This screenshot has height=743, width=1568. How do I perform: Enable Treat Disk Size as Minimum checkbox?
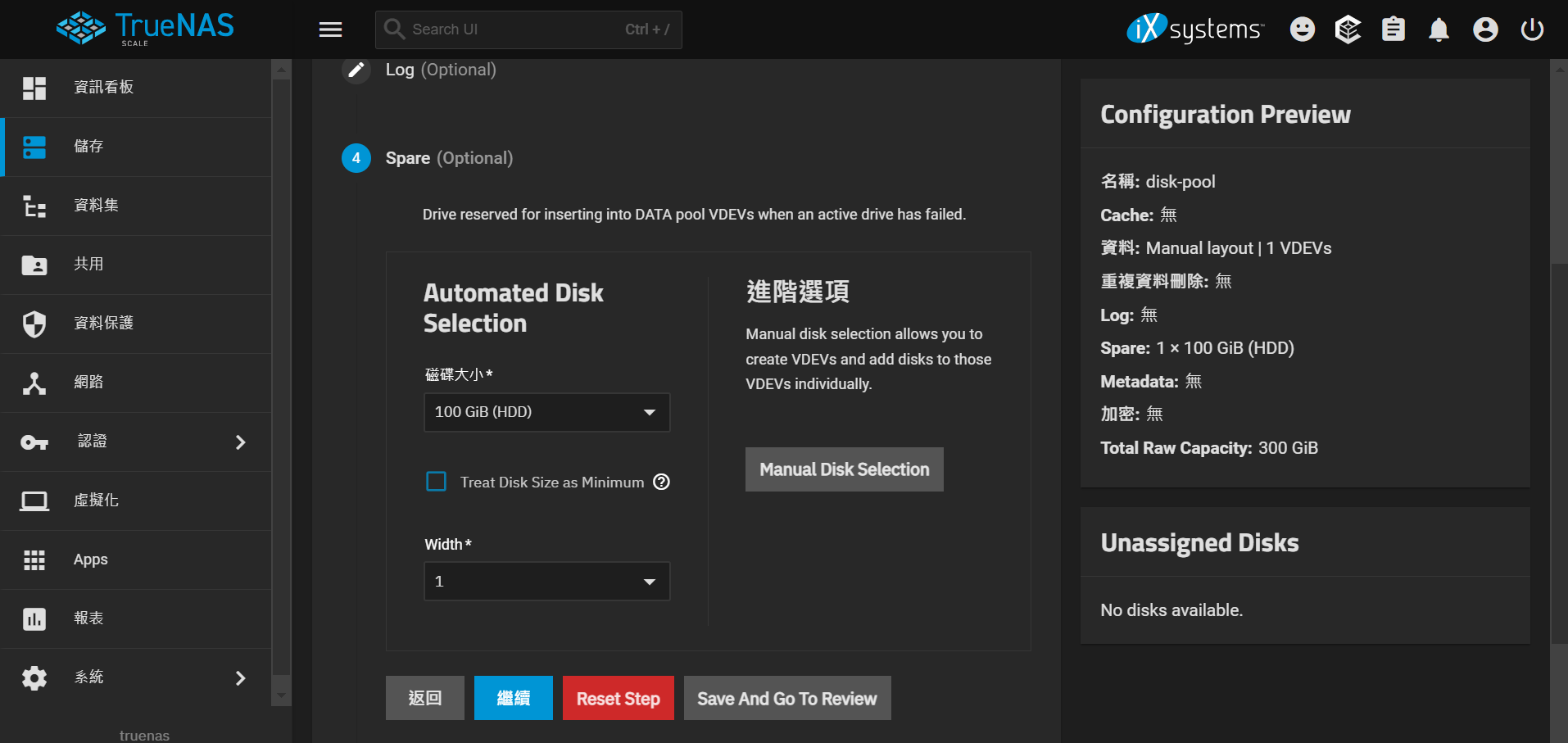(437, 482)
